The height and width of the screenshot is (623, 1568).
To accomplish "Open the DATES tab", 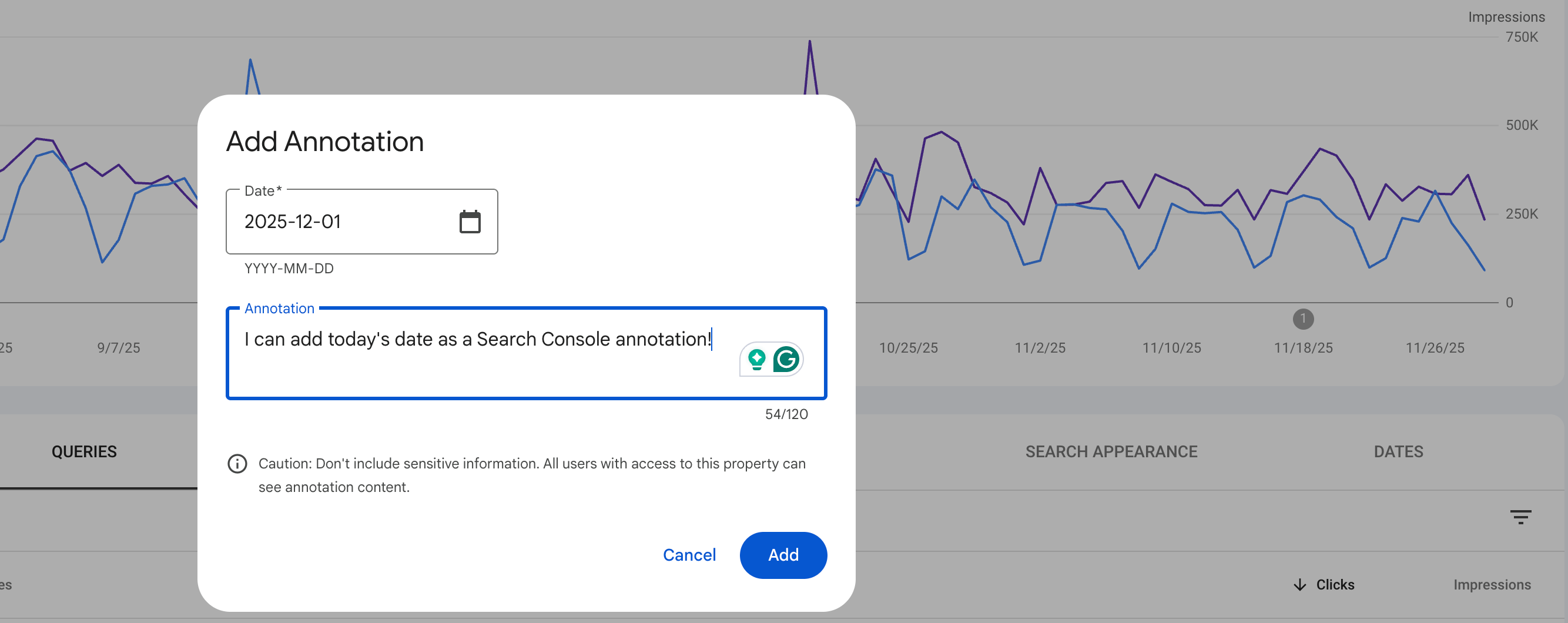I will click(x=1398, y=452).
